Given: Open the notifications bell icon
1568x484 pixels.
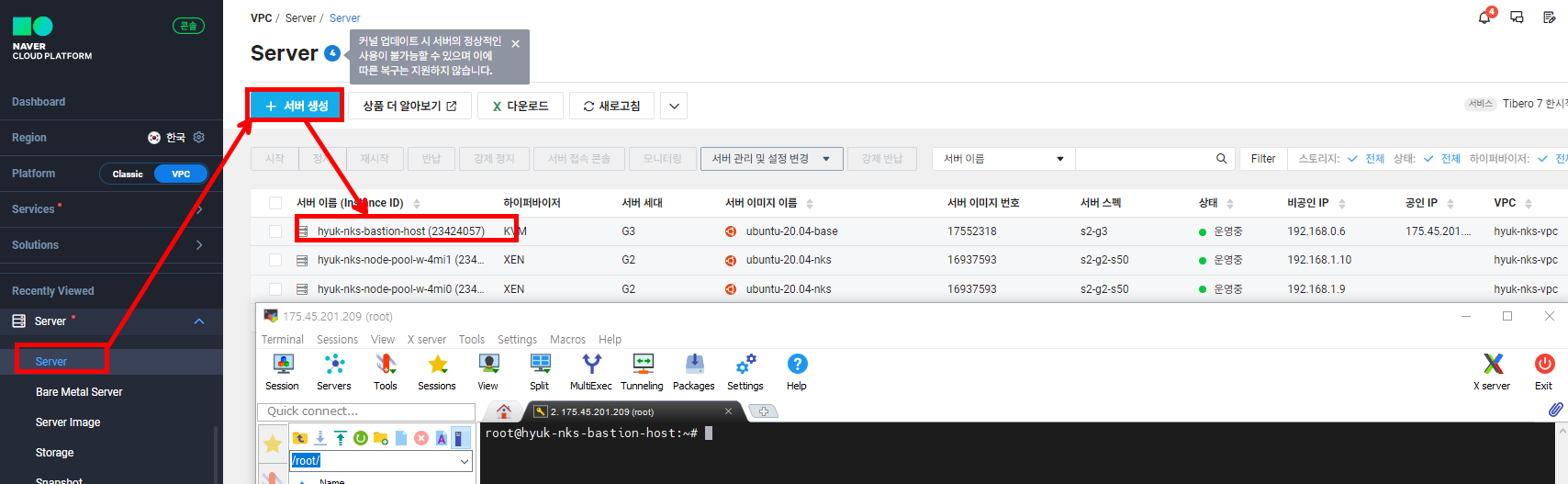Looking at the screenshot, I should coord(1484,17).
